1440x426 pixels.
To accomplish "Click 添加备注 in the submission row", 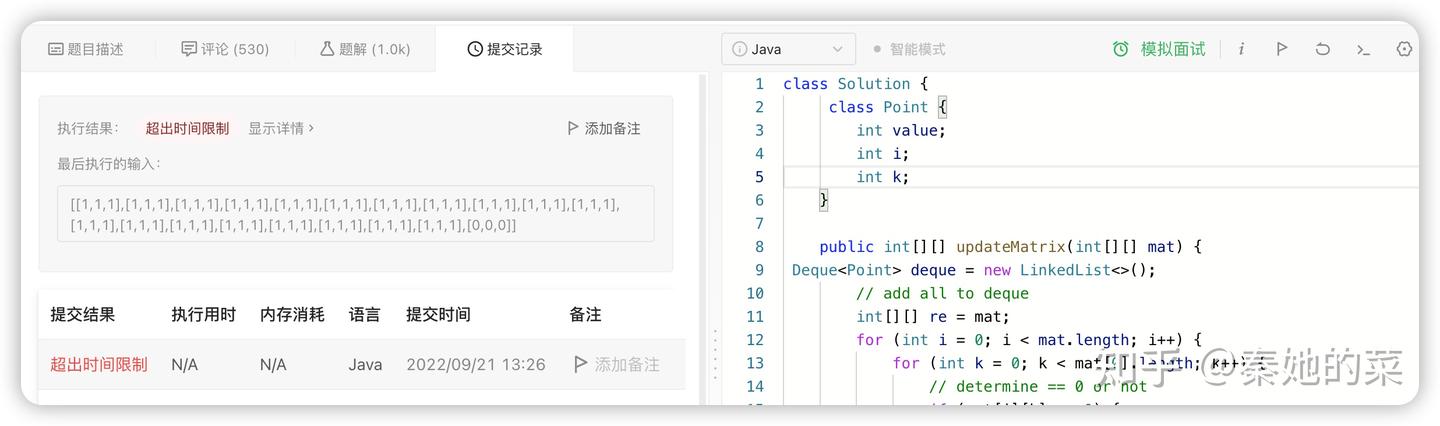I will 617,364.
